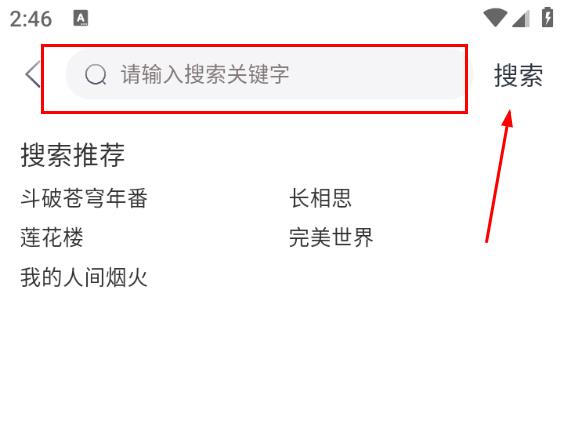Select 斗破苍穹年番 from recommended searches
Screen dimensions: 564x426
[84, 198]
